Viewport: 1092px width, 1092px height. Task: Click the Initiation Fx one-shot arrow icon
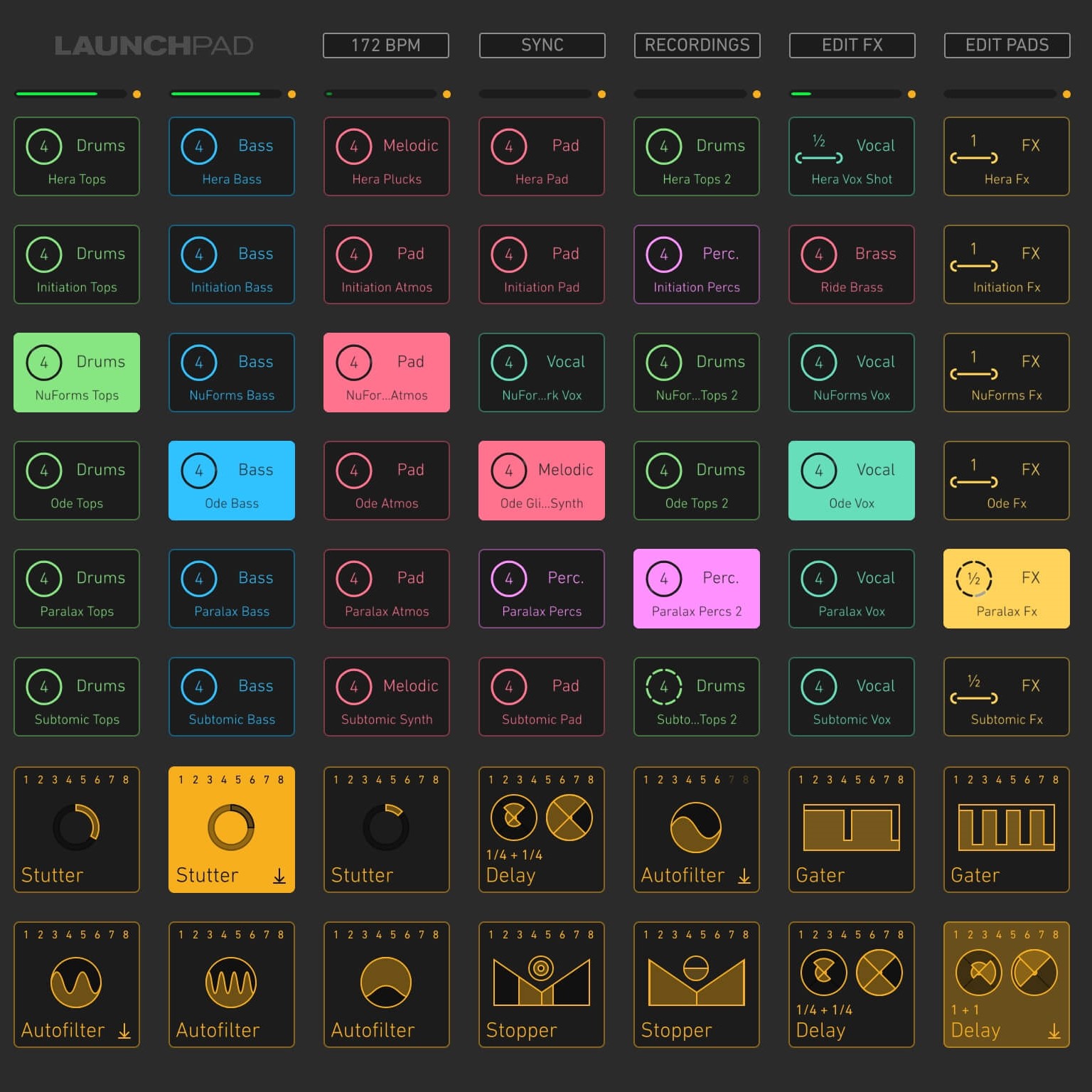[974, 266]
